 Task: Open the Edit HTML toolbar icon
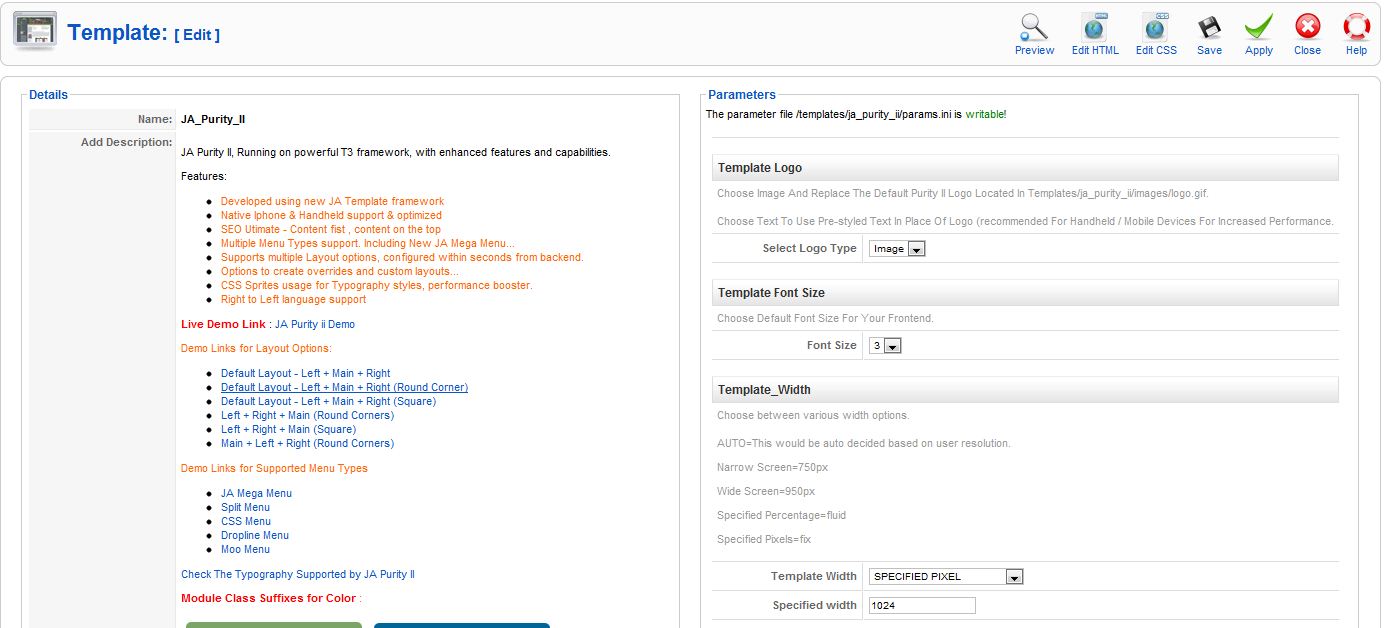coord(1095,27)
